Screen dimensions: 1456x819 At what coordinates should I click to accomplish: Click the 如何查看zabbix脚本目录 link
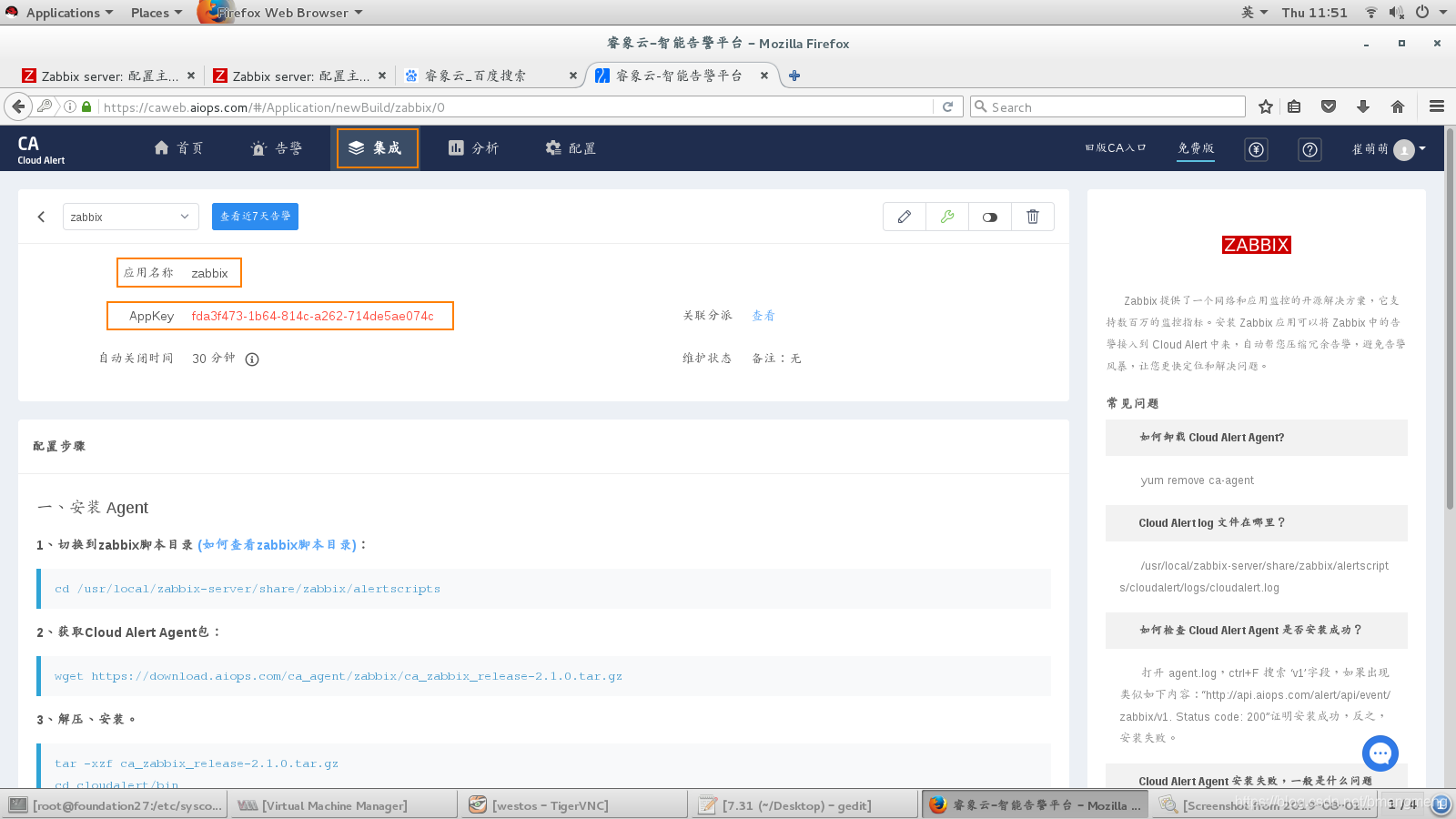[278, 545]
